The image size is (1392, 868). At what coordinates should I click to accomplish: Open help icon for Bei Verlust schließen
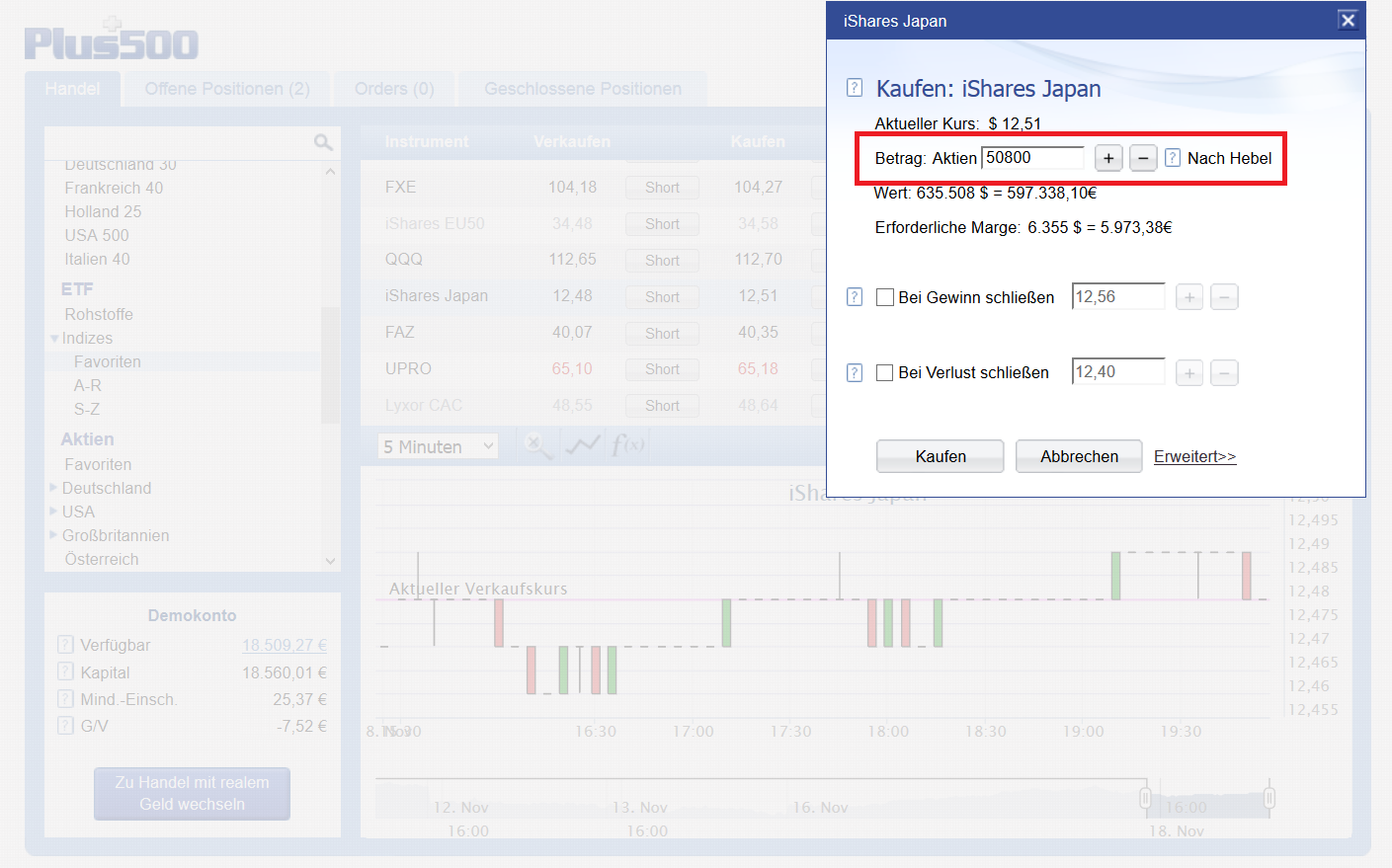[x=855, y=372]
